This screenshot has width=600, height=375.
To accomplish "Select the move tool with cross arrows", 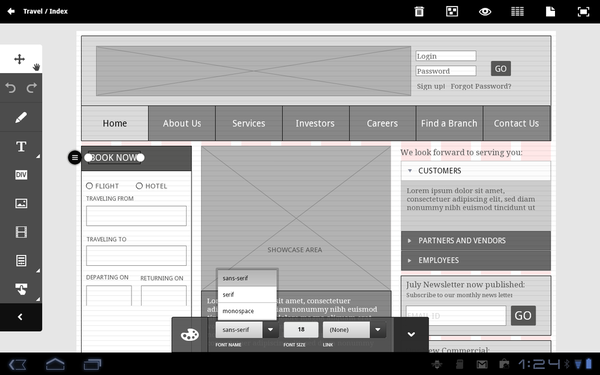I will click(20, 59).
